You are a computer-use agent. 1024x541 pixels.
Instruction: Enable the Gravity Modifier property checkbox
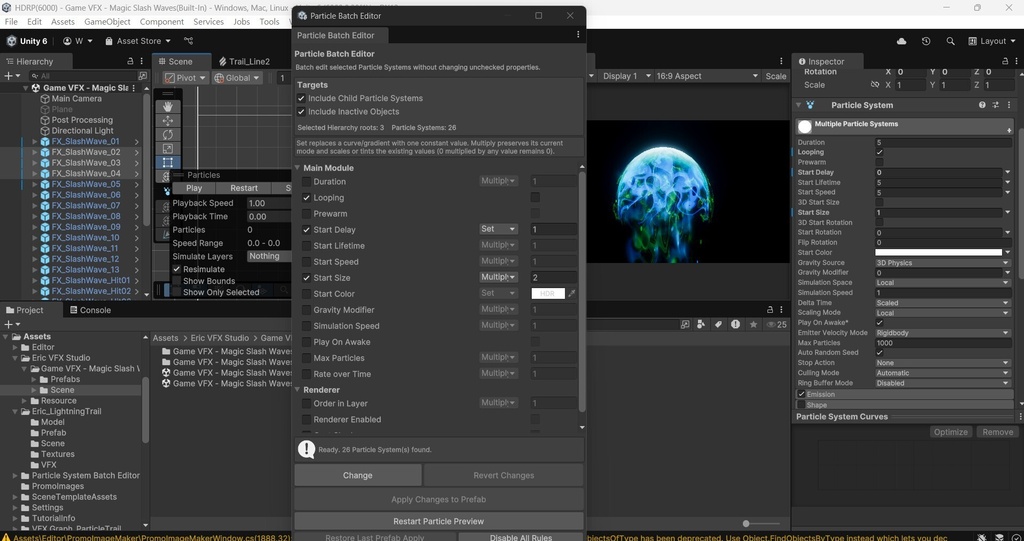point(306,310)
